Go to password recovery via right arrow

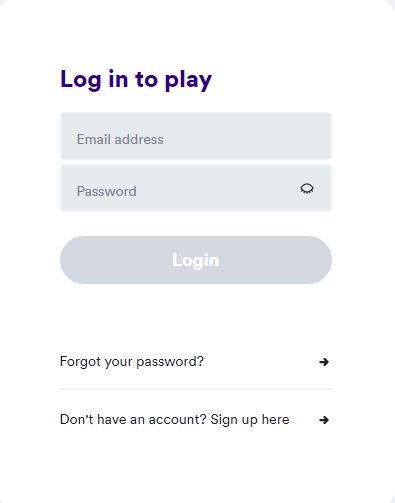324,362
